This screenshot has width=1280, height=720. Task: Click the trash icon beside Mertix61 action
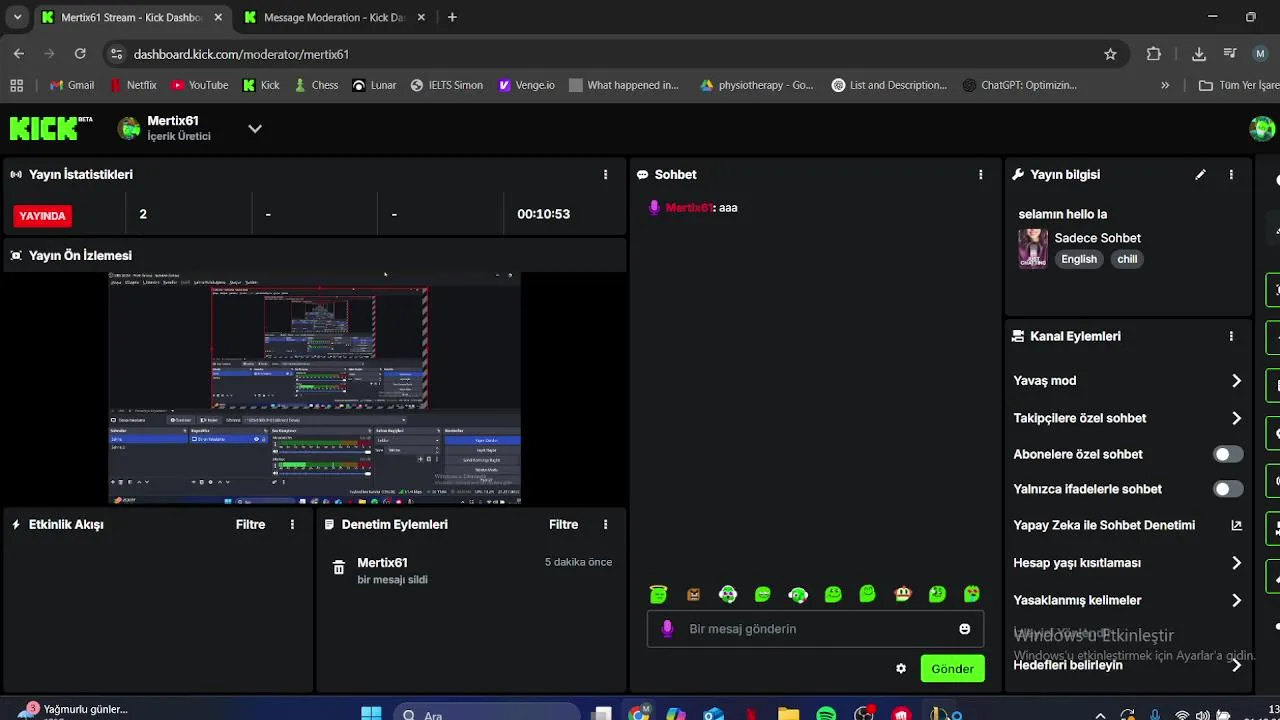click(338, 568)
